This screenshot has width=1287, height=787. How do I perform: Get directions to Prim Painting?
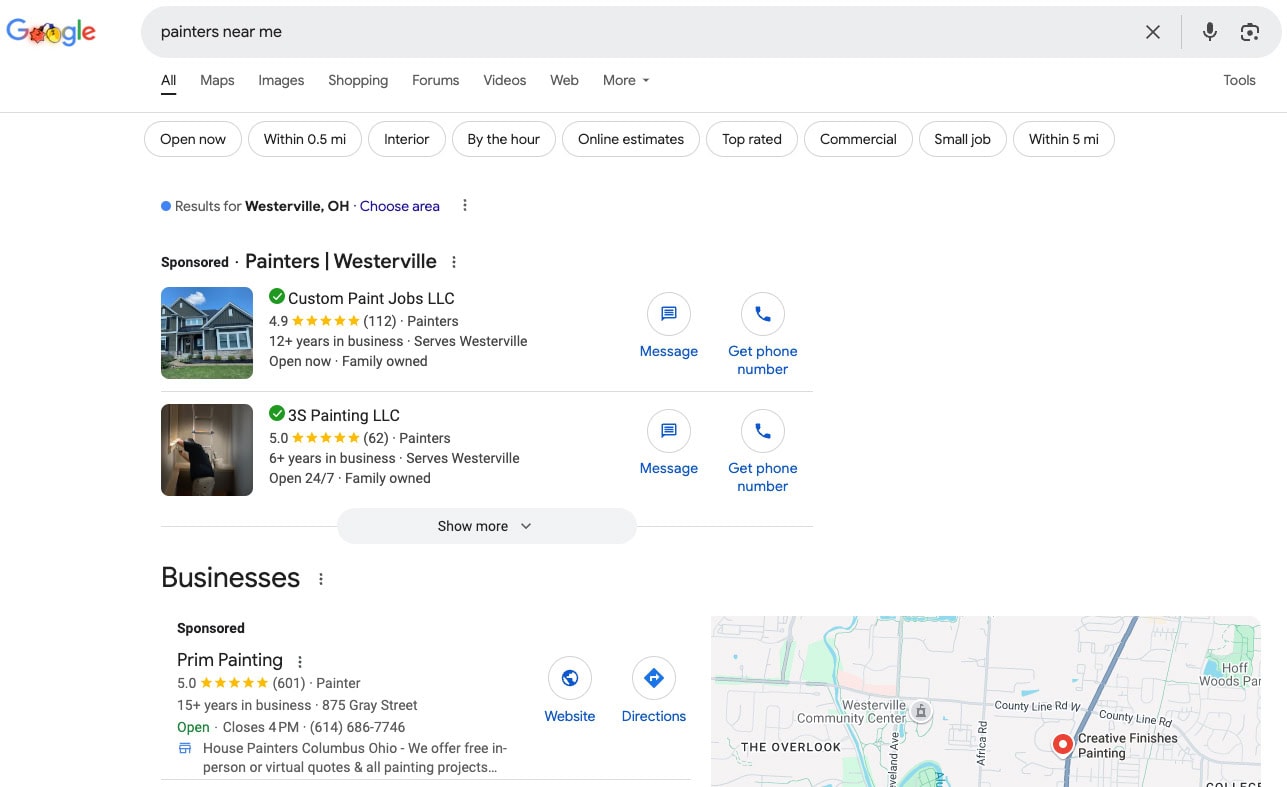653,677
